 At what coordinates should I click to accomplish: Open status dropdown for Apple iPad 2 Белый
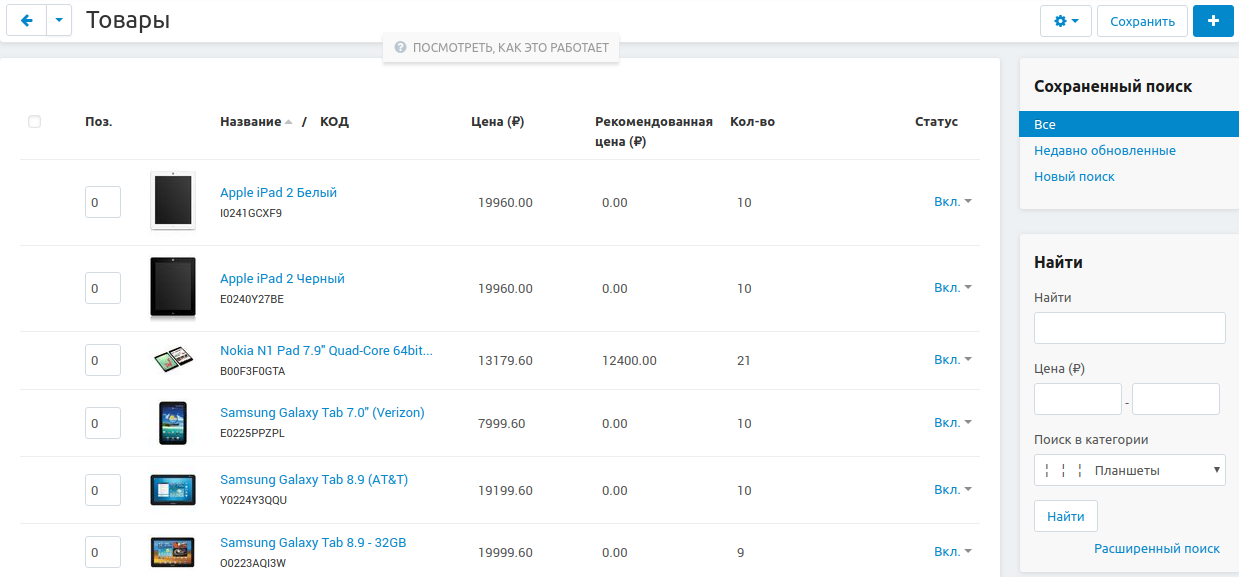(x=953, y=201)
